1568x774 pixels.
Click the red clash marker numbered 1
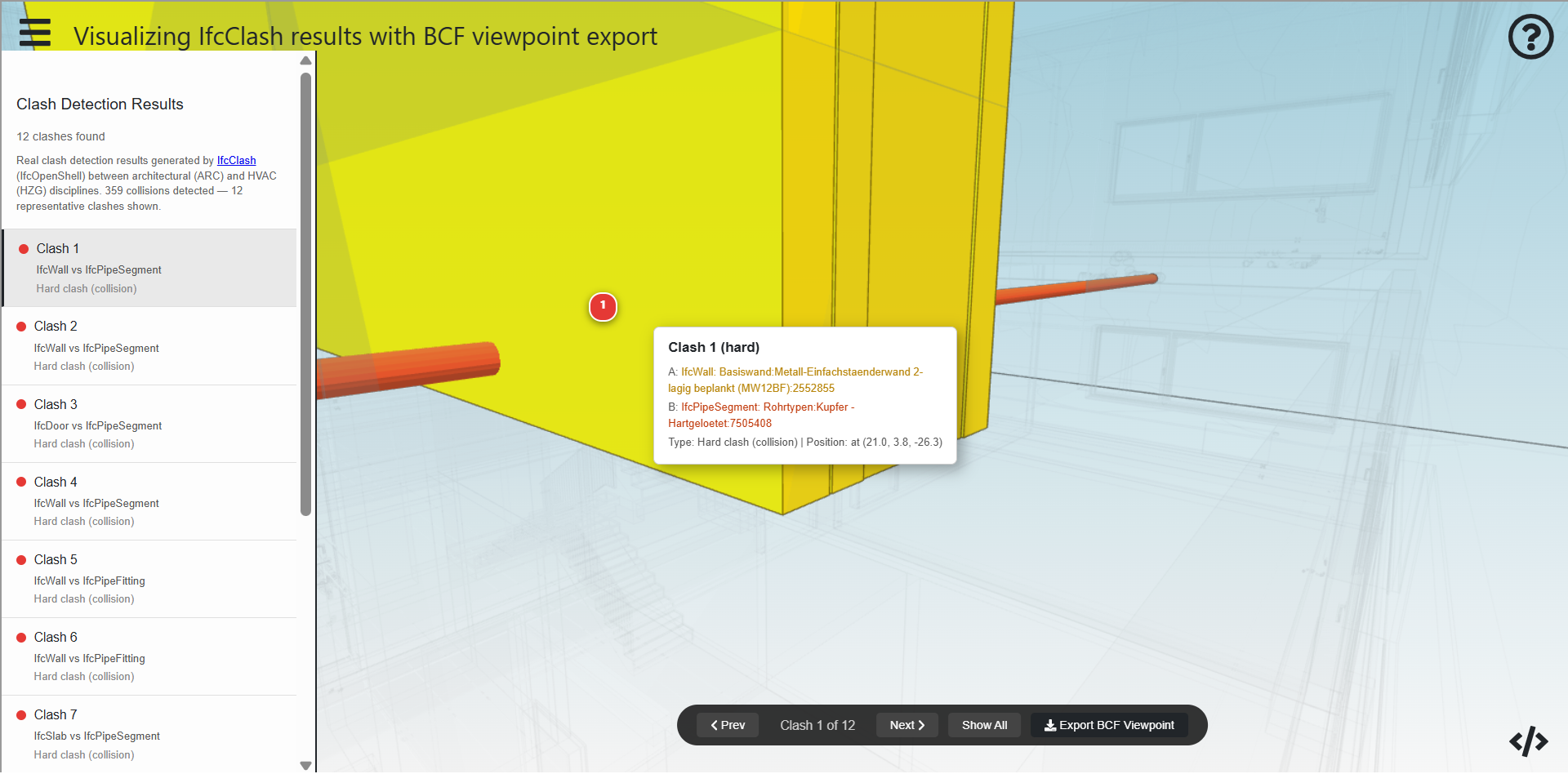(x=603, y=306)
